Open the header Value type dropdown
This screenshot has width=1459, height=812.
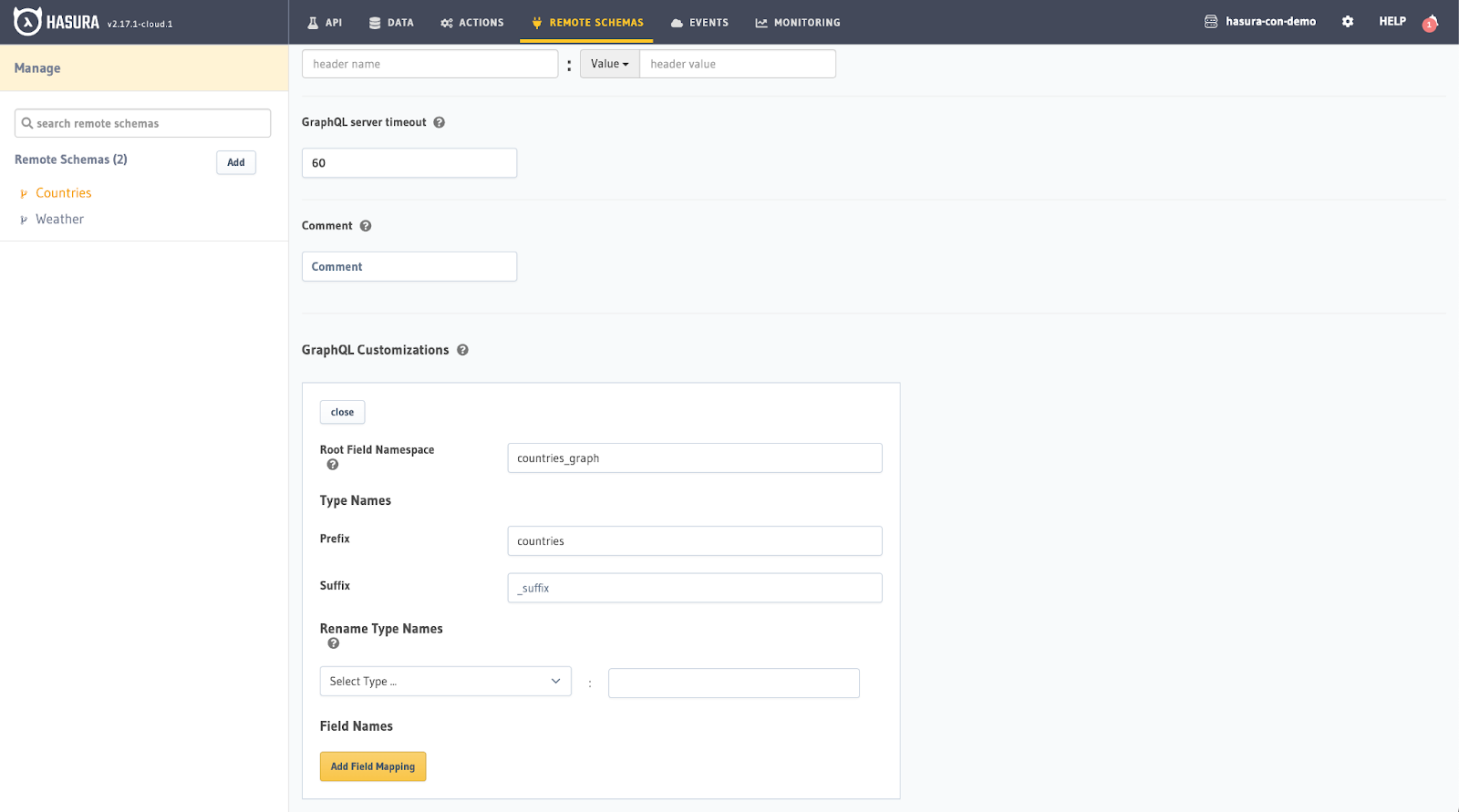pyautogui.click(x=610, y=64)
